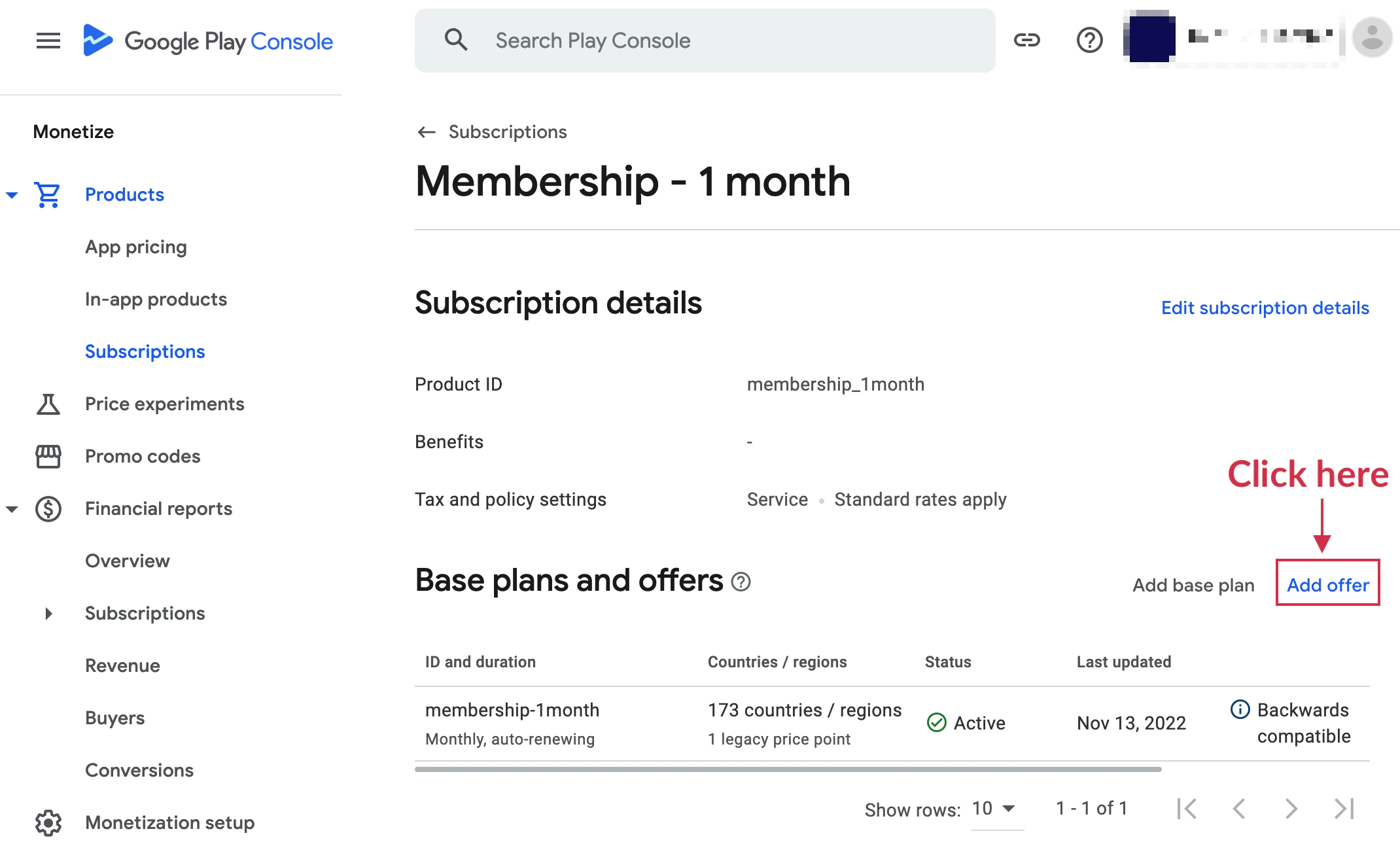1400x844 pixels.
Task: Click back arrow to Subscriptions
Action: 427,132
